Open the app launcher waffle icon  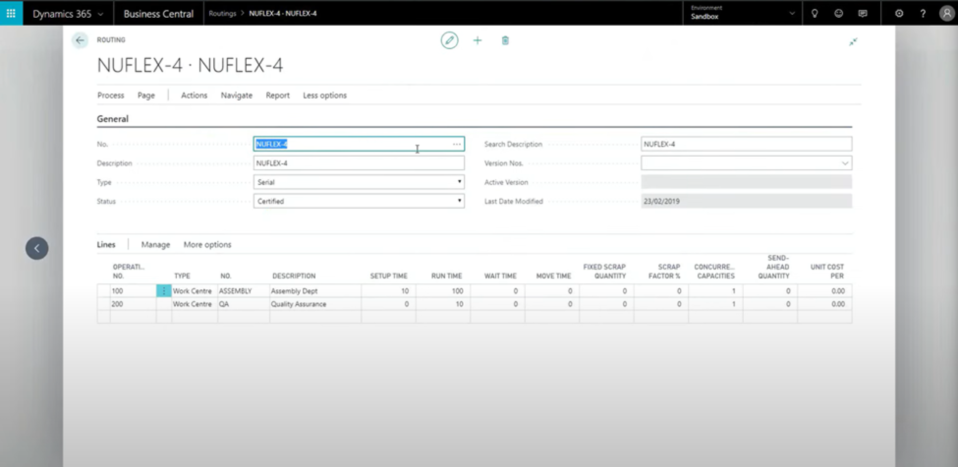(x=11, y=13)
